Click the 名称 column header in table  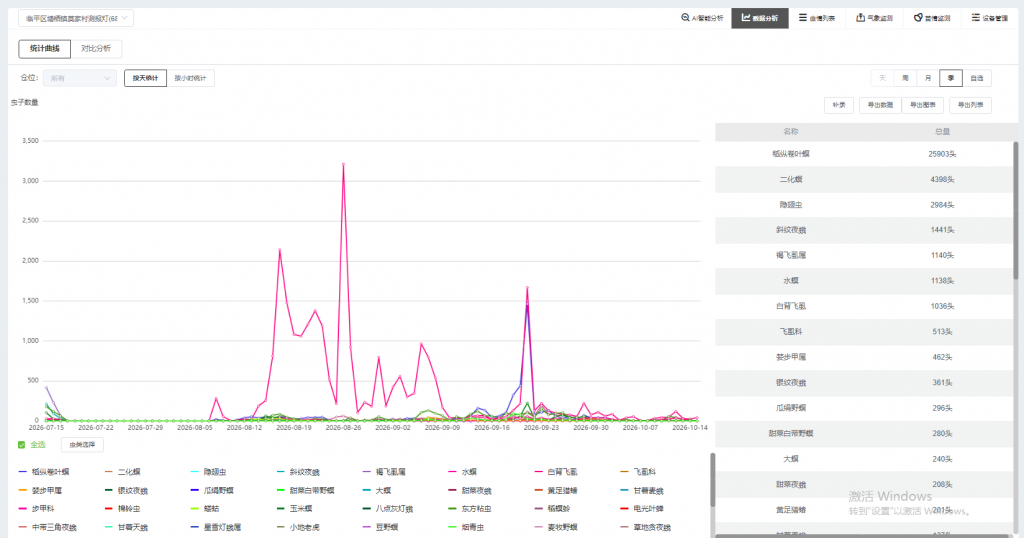[791, 131]
